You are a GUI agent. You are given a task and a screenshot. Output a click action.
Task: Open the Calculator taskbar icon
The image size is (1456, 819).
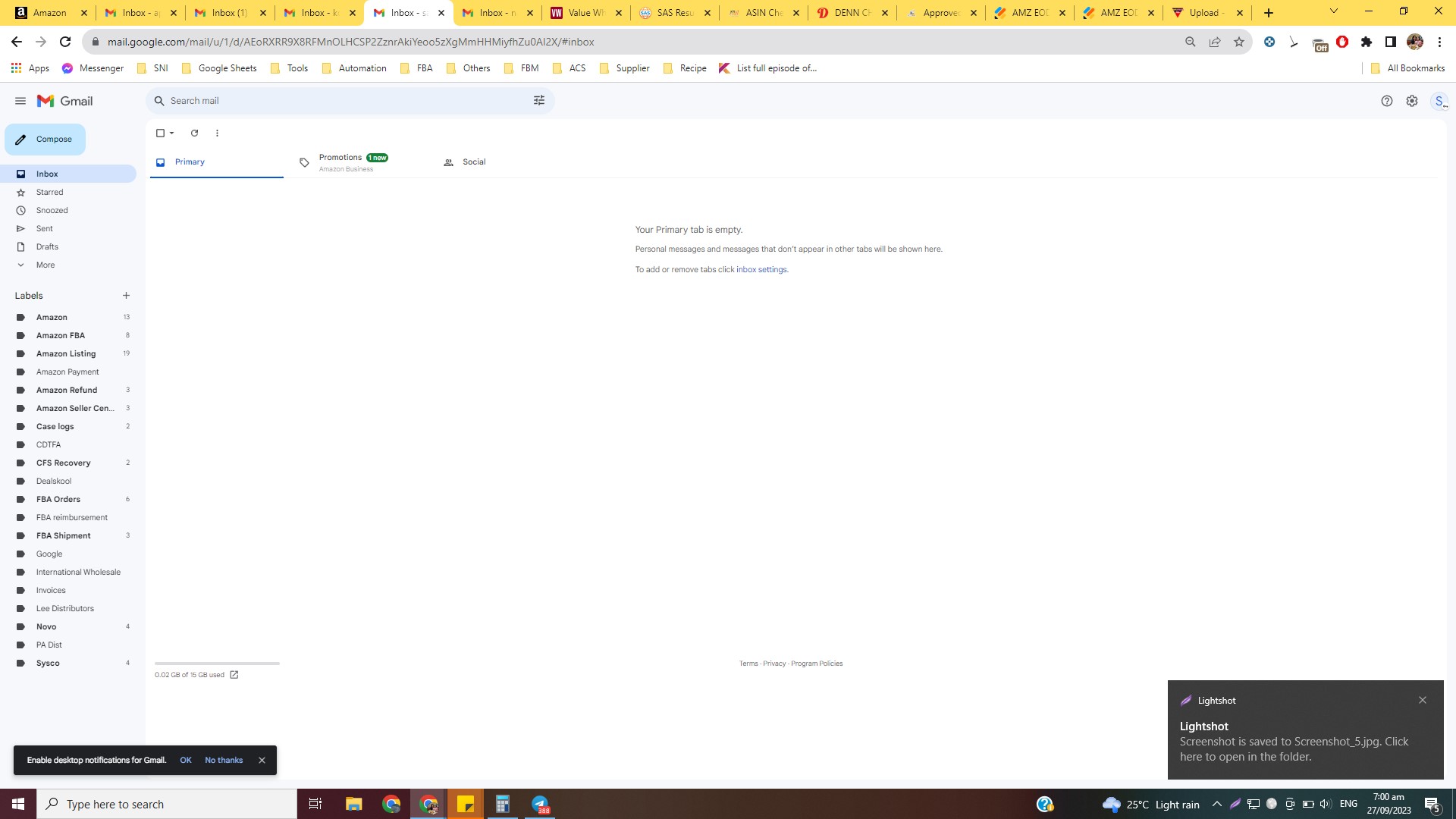502,804
